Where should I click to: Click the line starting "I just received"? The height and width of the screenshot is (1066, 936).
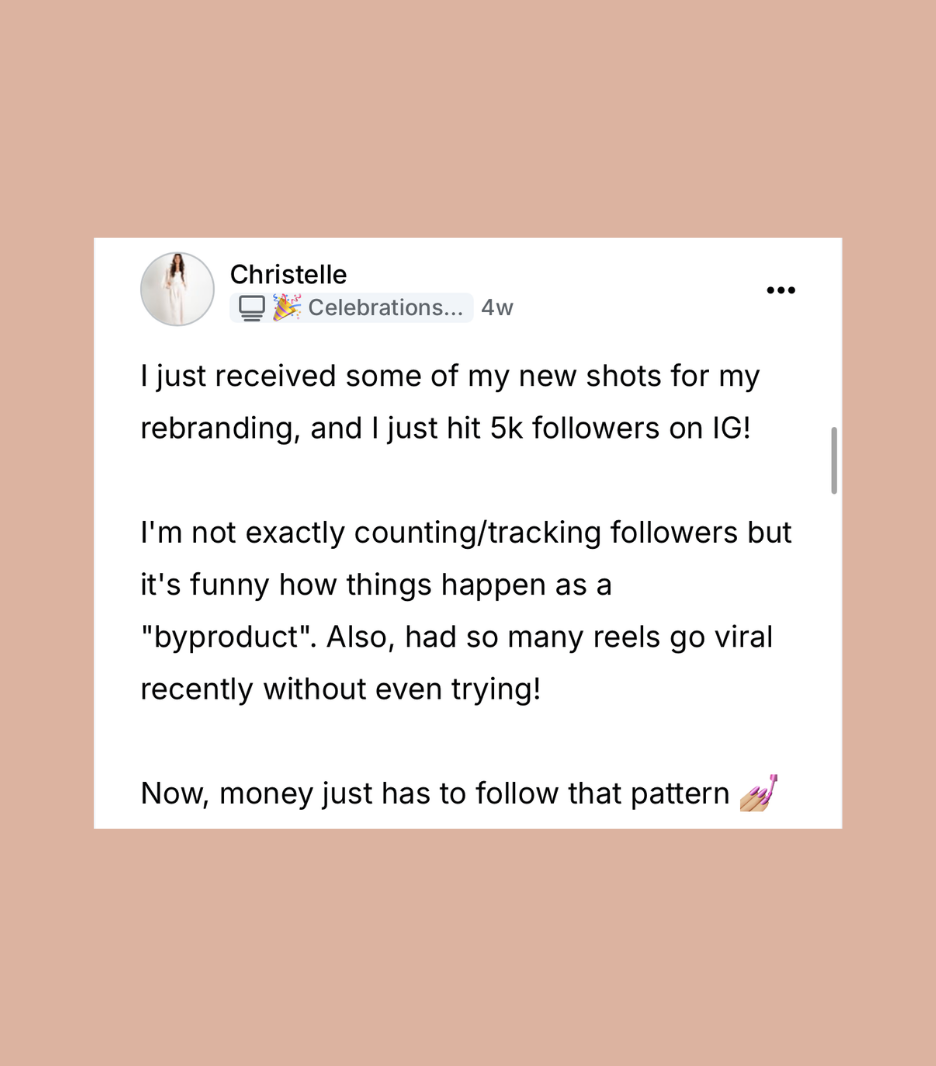point(450,376)
